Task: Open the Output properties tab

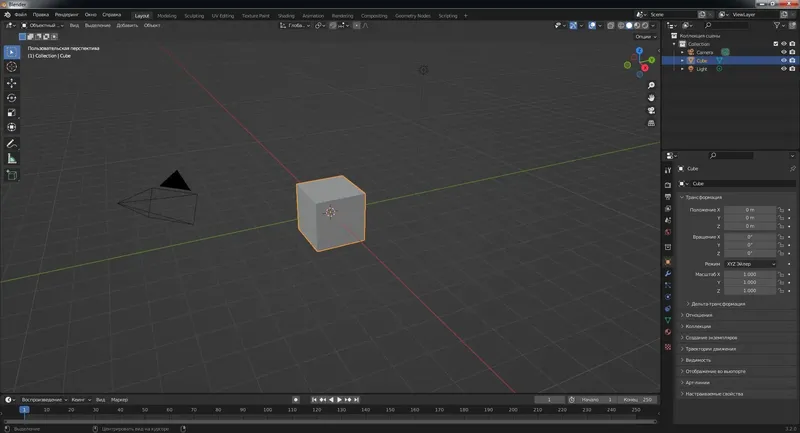Action: [x=668, y=197]
